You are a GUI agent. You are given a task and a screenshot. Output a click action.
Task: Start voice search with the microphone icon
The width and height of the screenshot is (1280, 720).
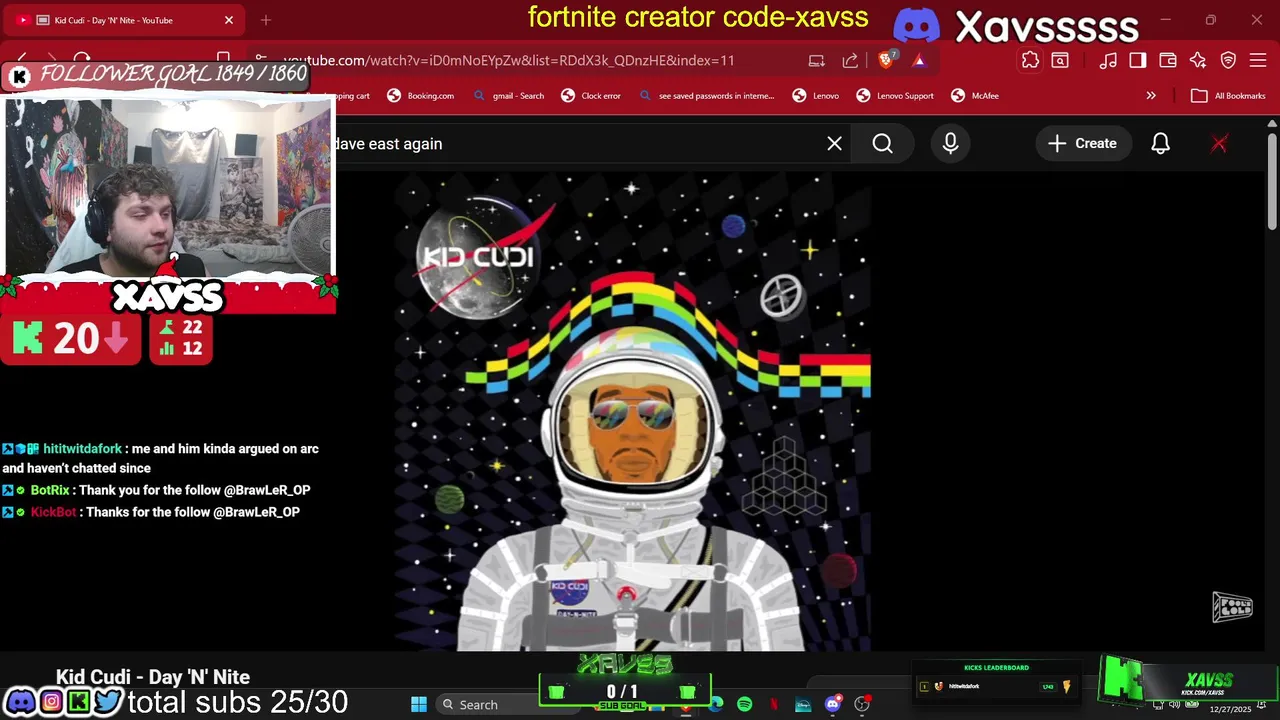click(x=951, y=143)
